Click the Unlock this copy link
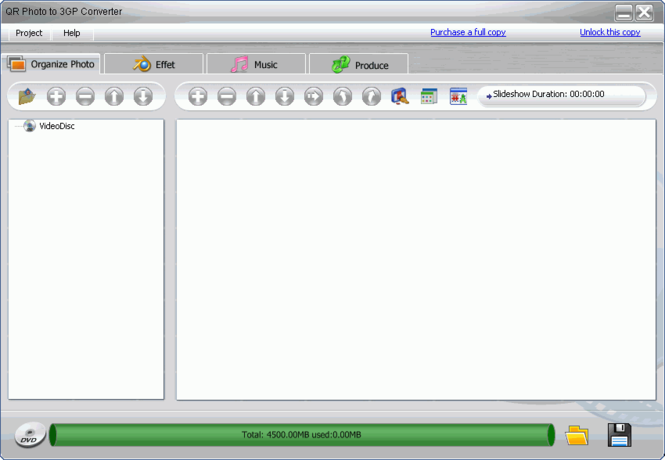665x460 pixels. coord(610,32)
